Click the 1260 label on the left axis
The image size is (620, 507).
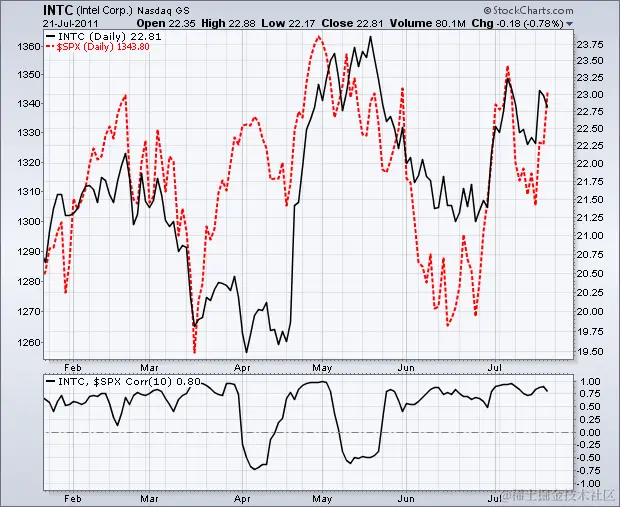tap(28, 342)
